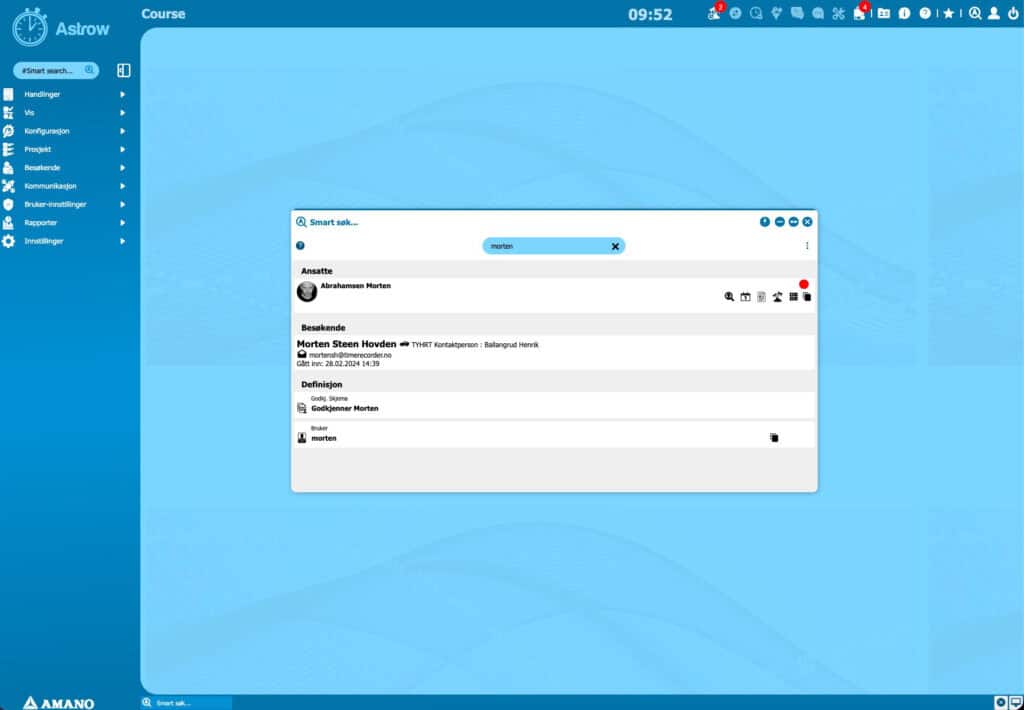The height and width of the screenshot is (710, 1024).
Task: Open the user profile icon in top bar
Action: click(993, 14)
